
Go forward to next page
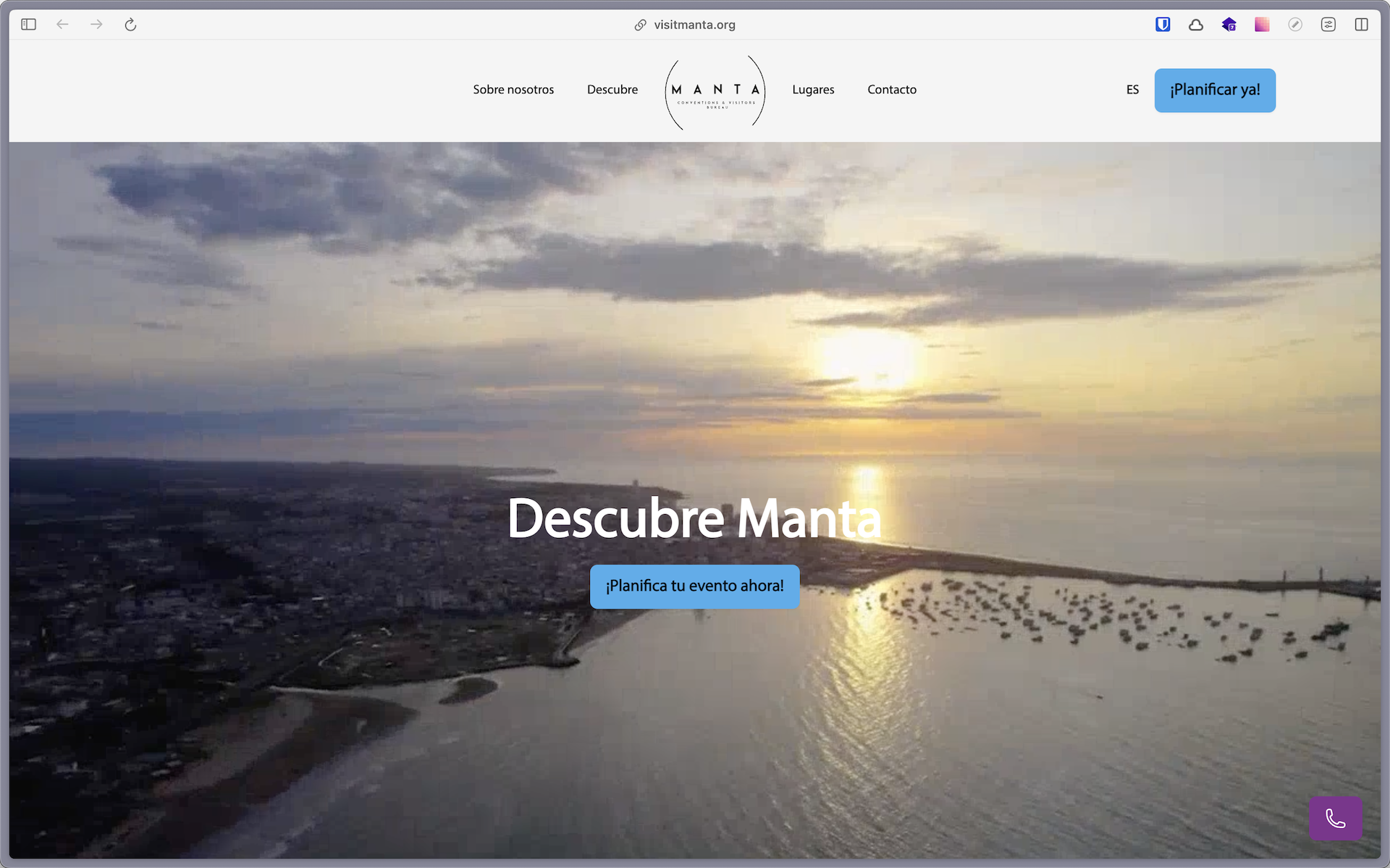96,25
